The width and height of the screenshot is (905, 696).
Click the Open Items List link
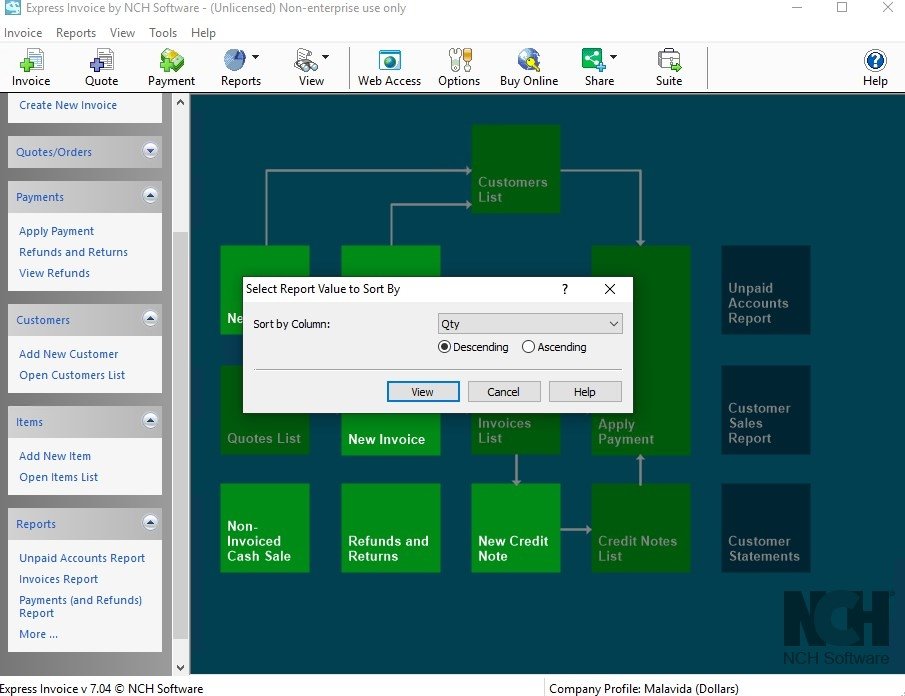(59, 477)
